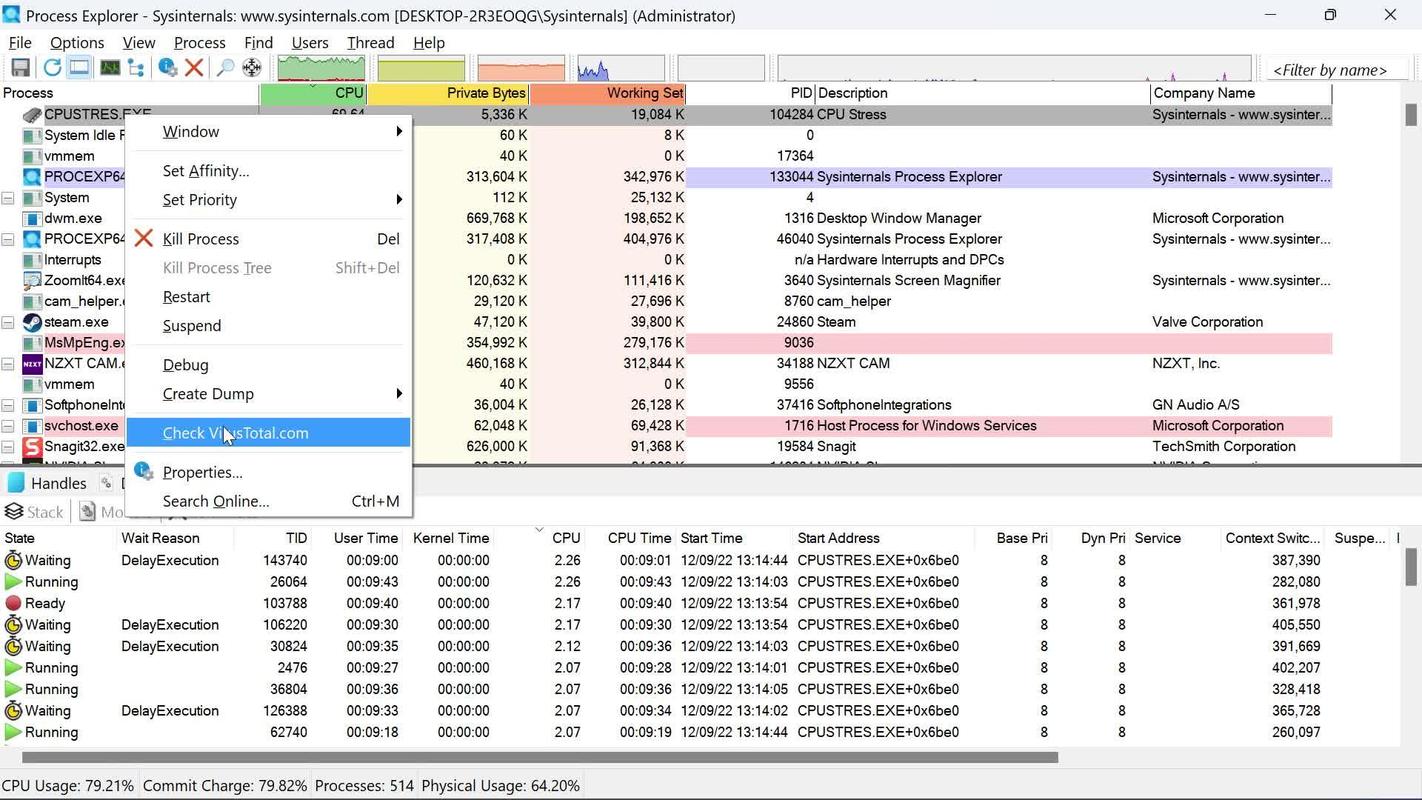Sort by the Private Bytes column header
Screen dimensions: 1422x800
pyautogui.click(x=448, y=93)
